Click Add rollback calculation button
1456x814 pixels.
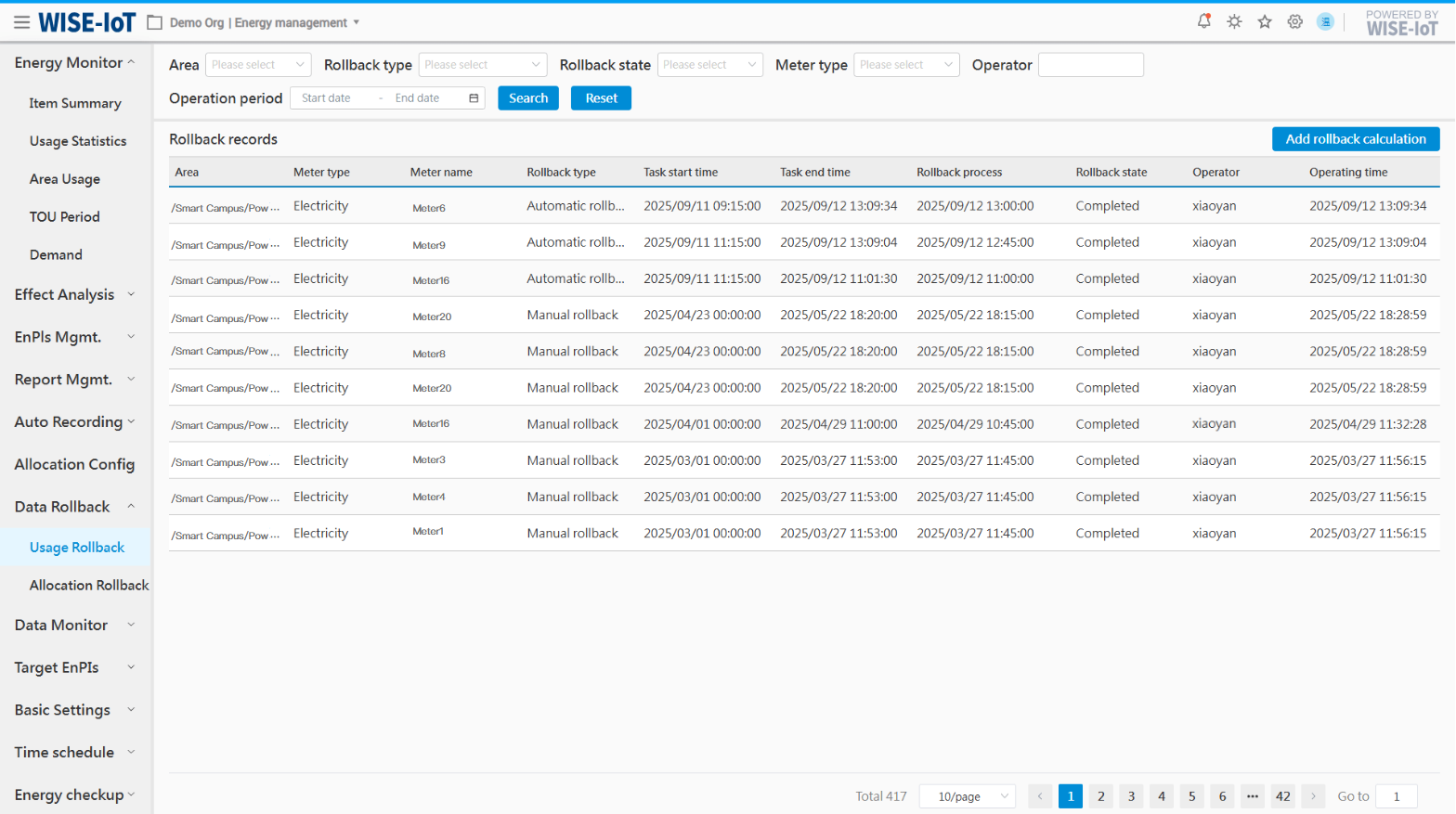pos(1355,139)
